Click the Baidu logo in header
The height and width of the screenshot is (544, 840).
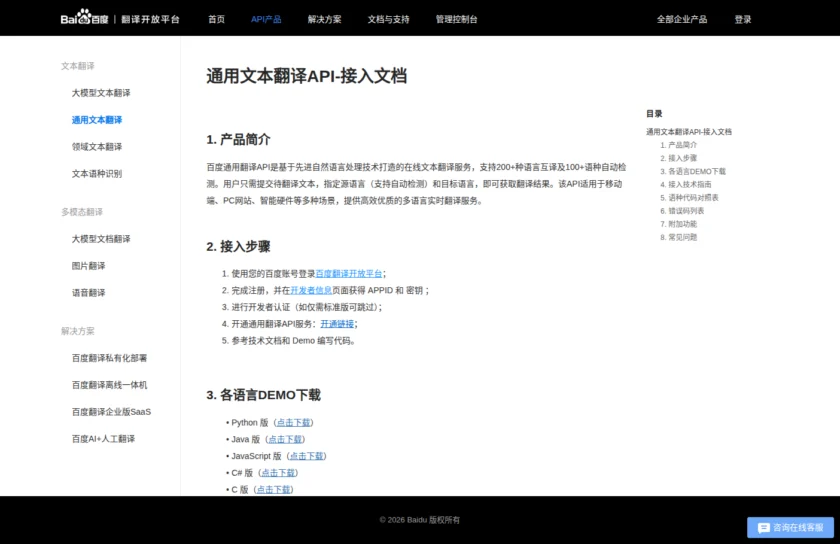[84, 17]
